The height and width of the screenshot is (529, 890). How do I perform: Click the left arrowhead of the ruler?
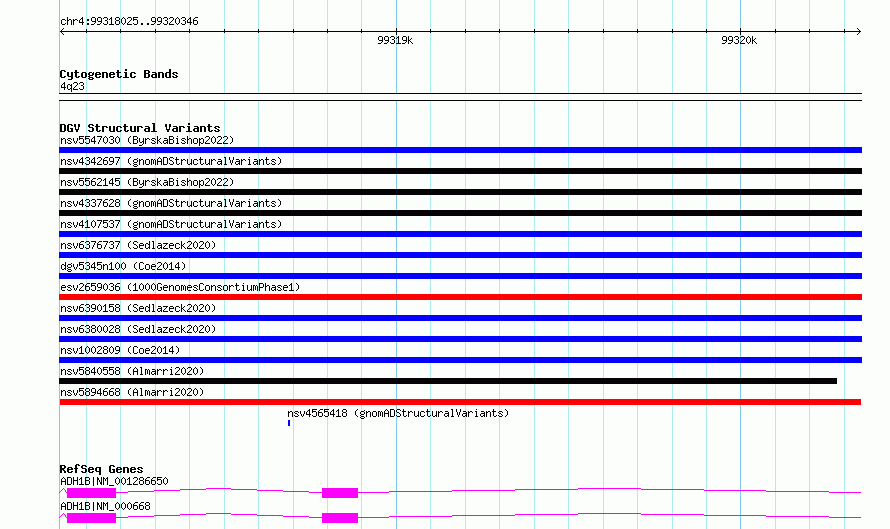(62, 31)
